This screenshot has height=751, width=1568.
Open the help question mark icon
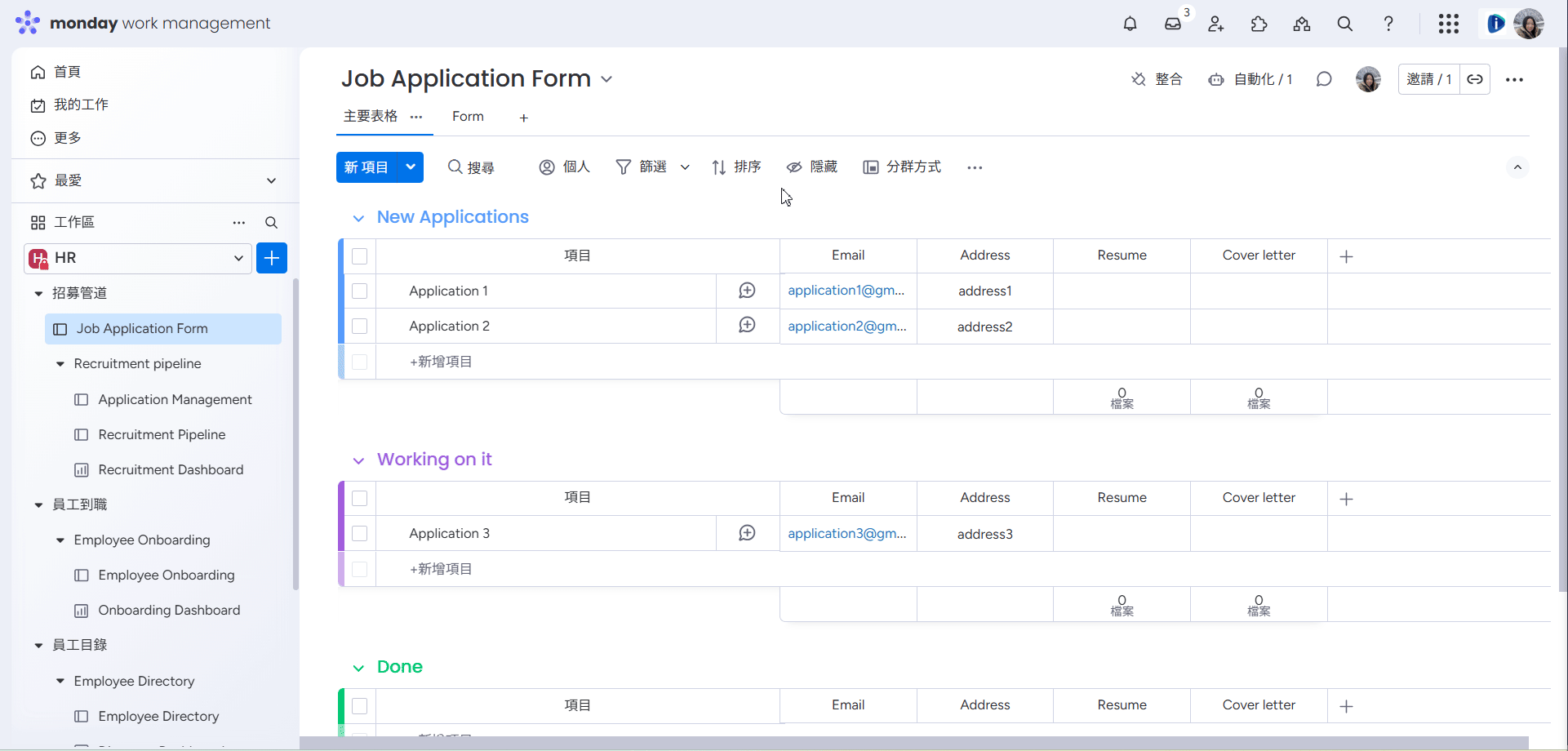(1388, 24)
